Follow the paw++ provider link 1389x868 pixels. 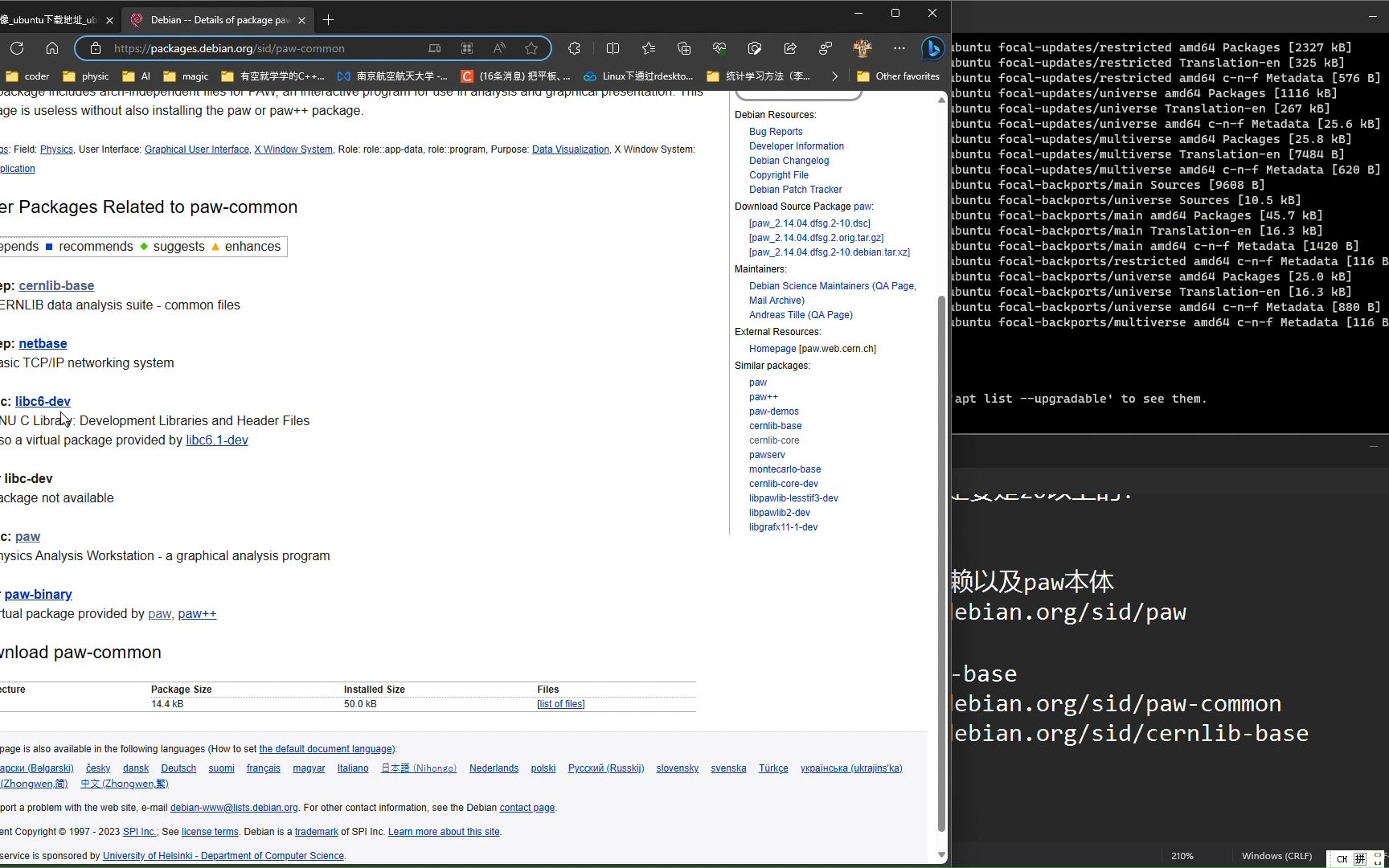click(x=197, y=614)
